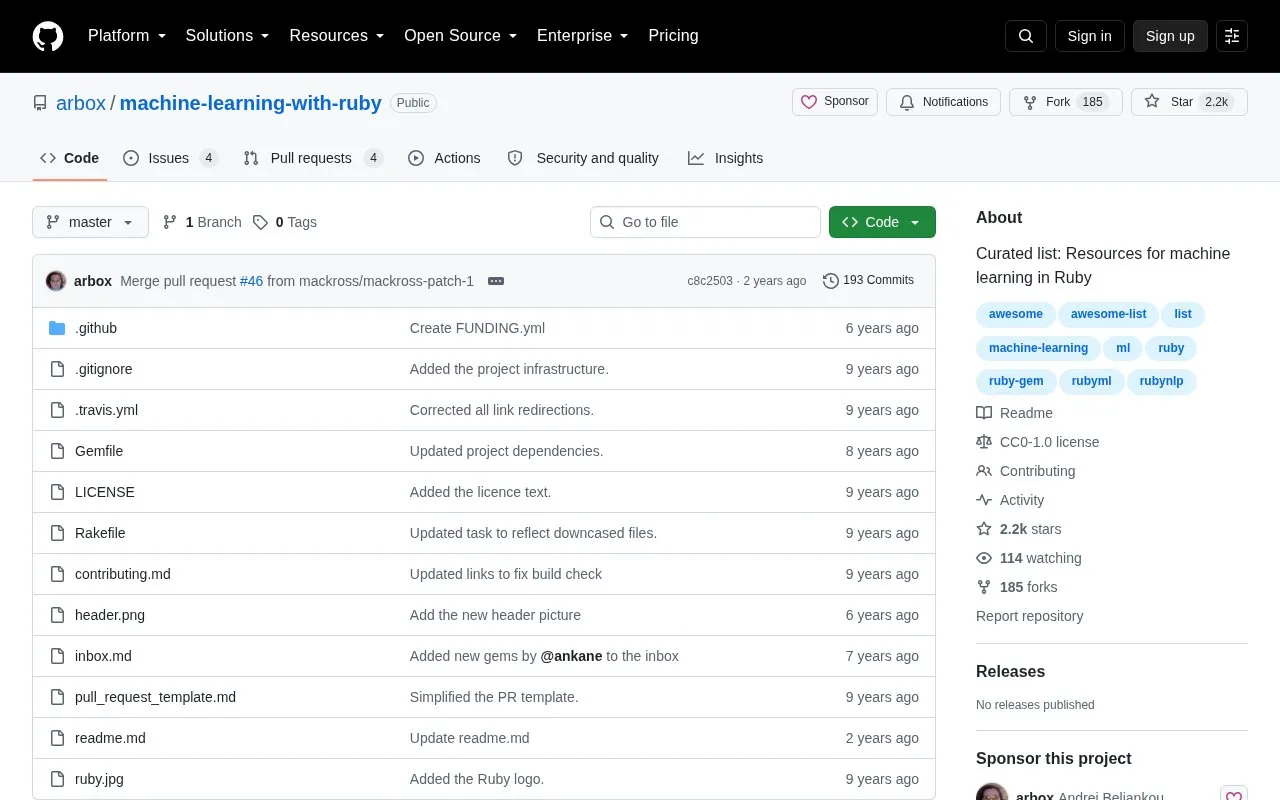This screenshot has width=1280, height=800.
Task: Click the arbox avatar in commit bar
Action: pyautogui.click(x=56, y=281)
